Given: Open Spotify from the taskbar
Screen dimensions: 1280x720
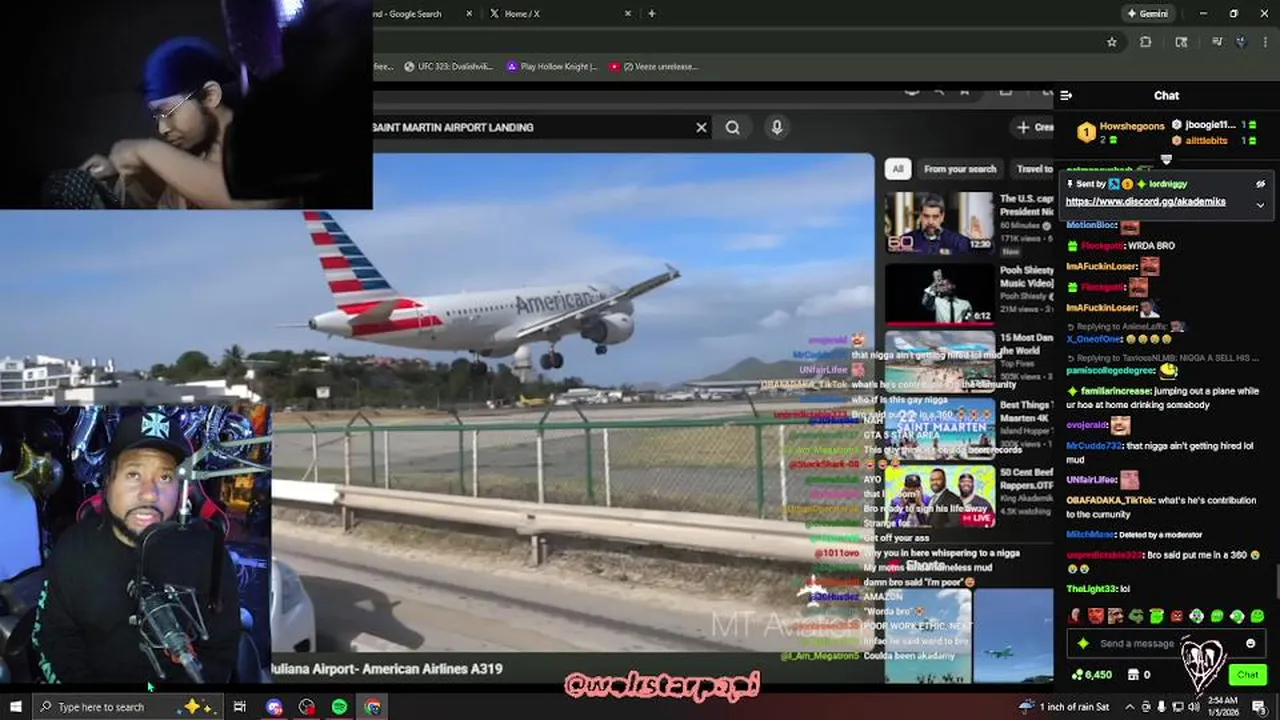Looking at the screenshot, I should 340,707.
